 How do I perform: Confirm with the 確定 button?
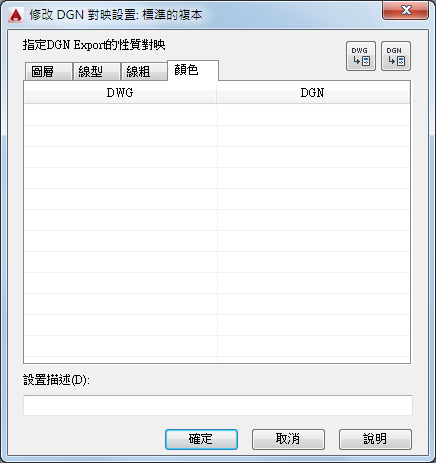click(201, 439)
